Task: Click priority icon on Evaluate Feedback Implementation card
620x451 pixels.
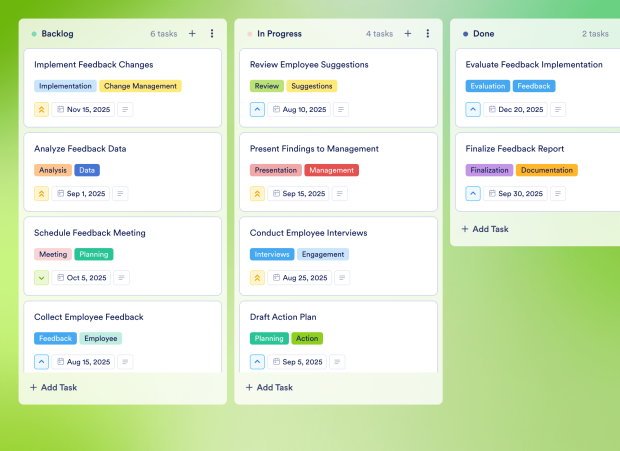Action: (x=474, y=109)
